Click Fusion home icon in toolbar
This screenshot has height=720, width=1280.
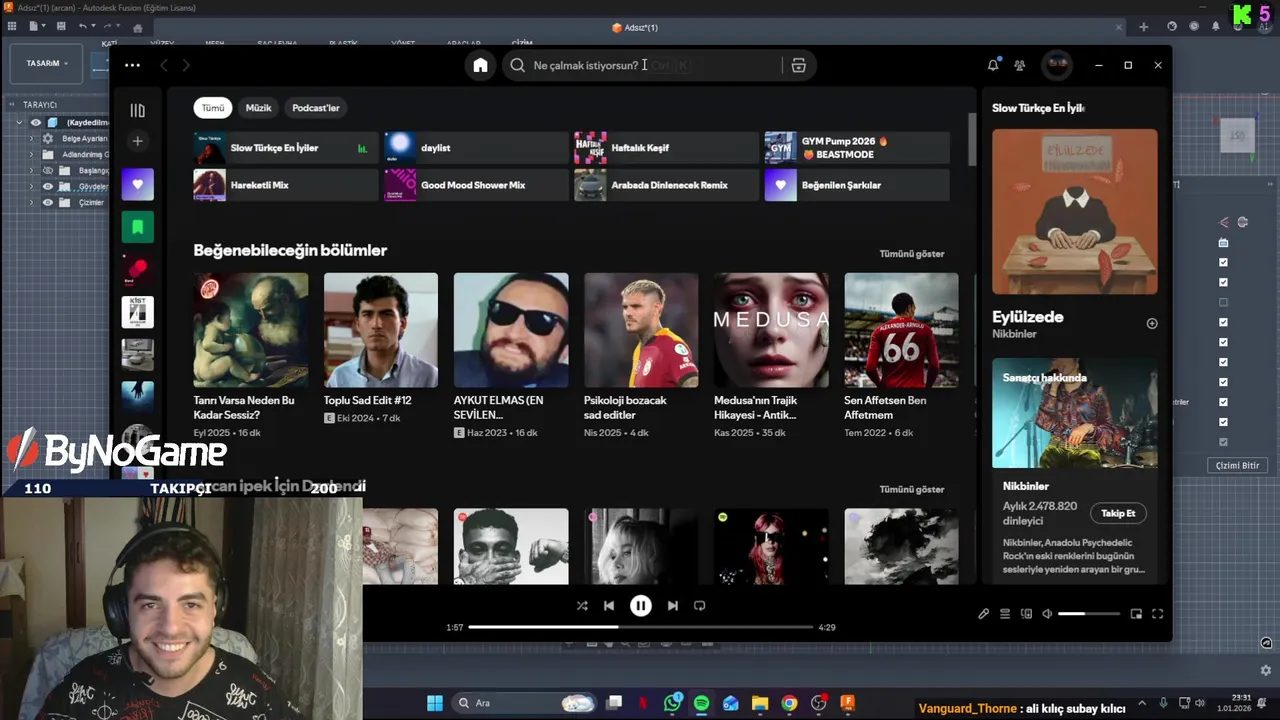click(137, 28)
